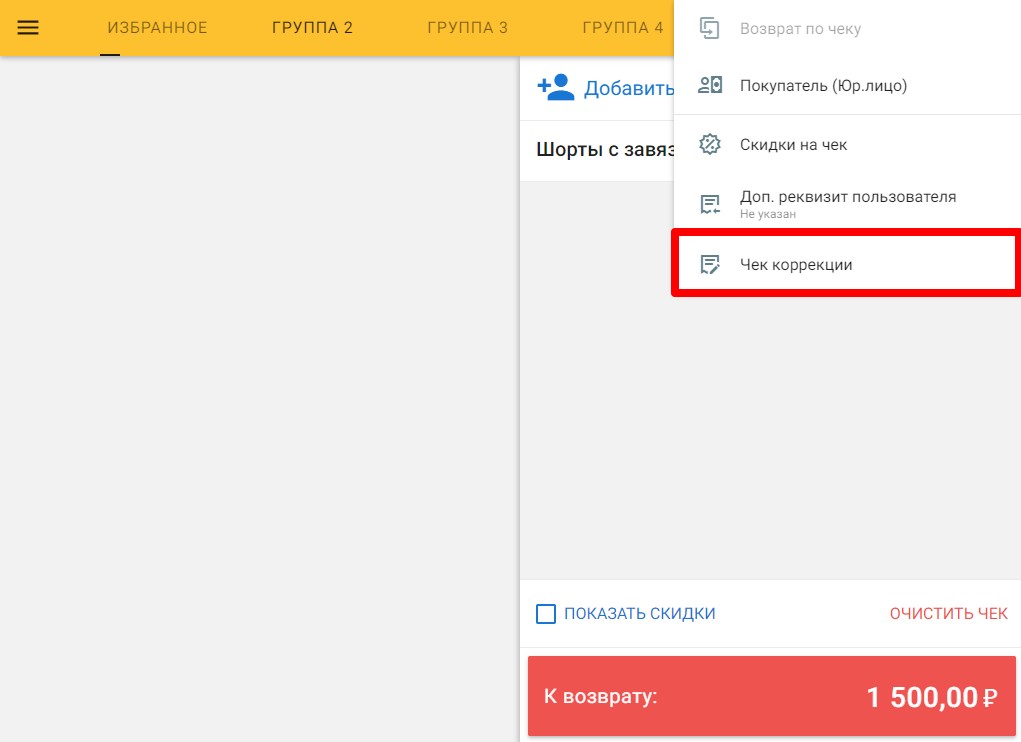This screenshot has width=1021, height=742.
Task: Open the hamburger navigation menu
Action: 28,28
